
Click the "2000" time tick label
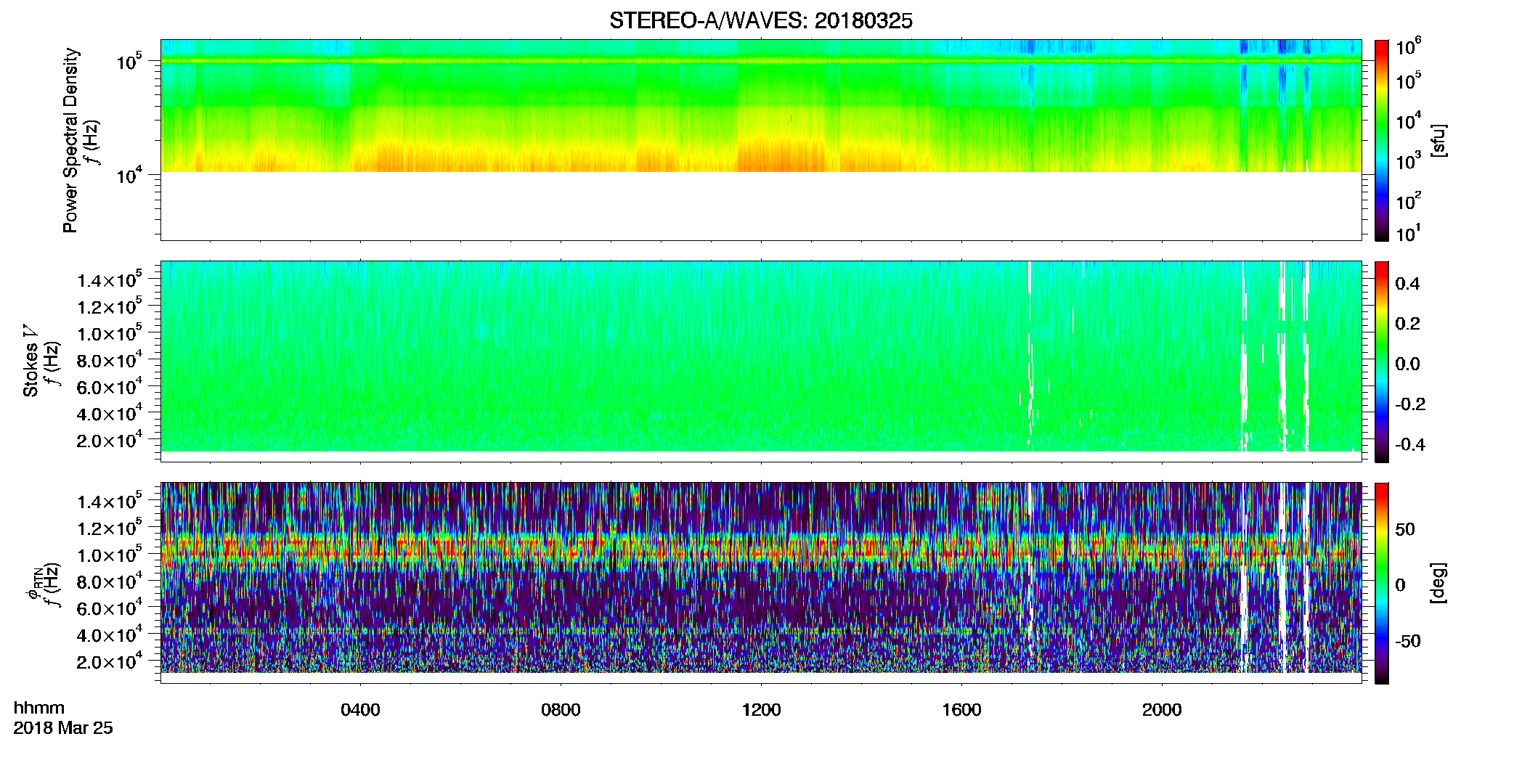click(1162, 710)
